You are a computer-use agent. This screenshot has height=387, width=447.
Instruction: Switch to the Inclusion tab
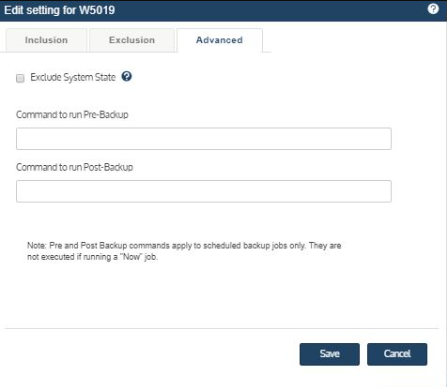[46, 40]
